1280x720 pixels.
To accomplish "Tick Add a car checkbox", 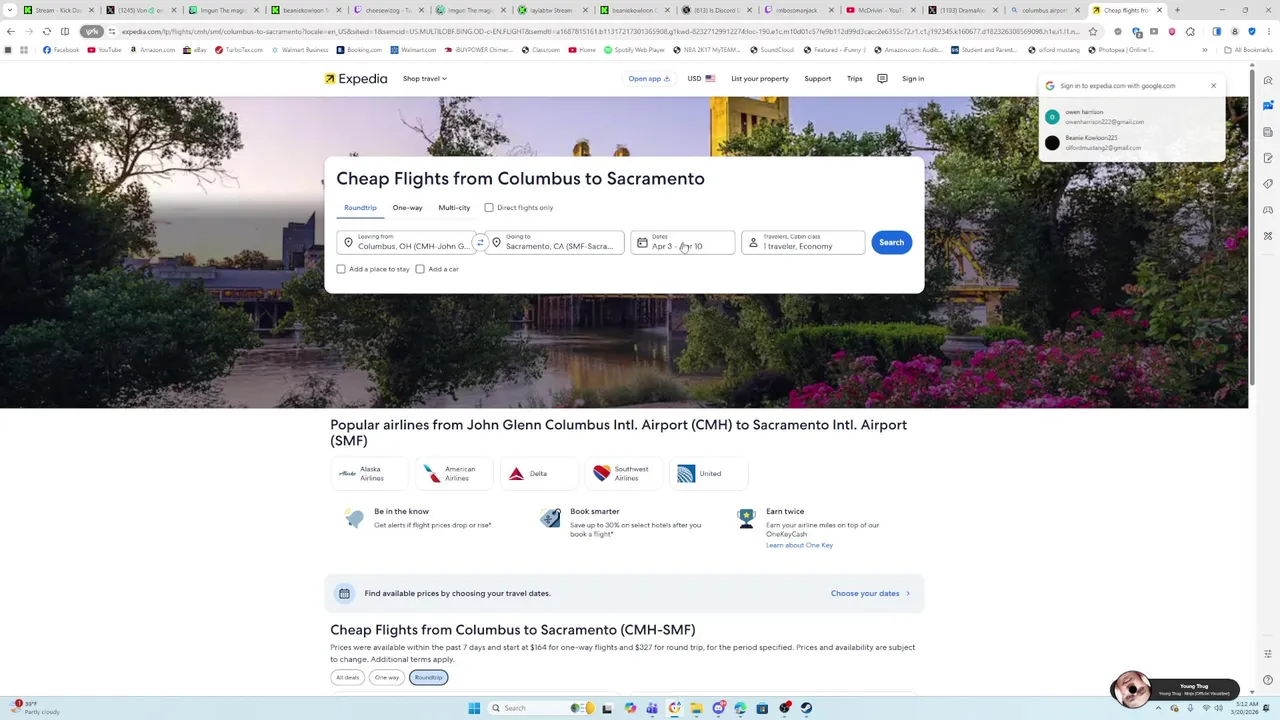I will coord(420,269).
